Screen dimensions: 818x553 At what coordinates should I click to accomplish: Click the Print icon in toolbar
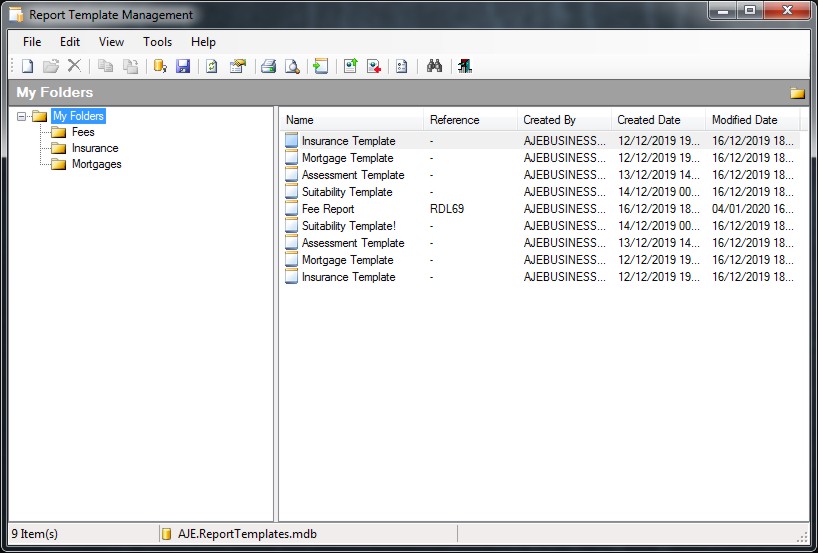tap(268, 66)
